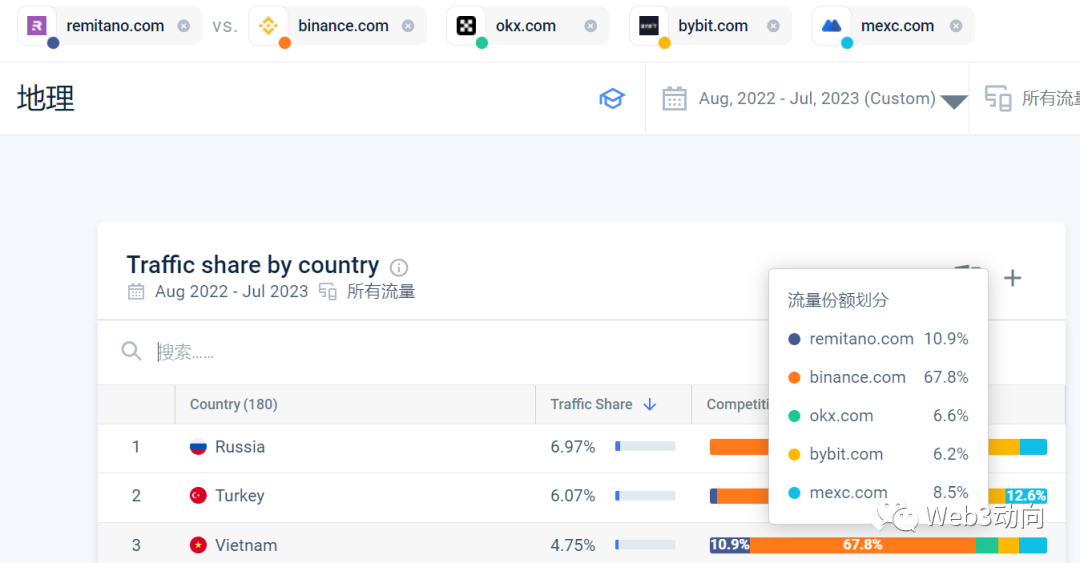Click Russia's 6.97% traffic share value
Screen dimensions: 1080x563
click(x=572, y=447)
